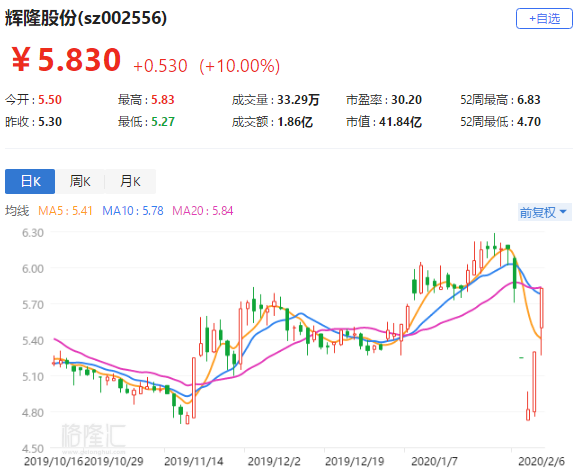Open the 前复权 adjustment dropdown
The height and width of the screenshot is (471, 585).
point(544,212)
